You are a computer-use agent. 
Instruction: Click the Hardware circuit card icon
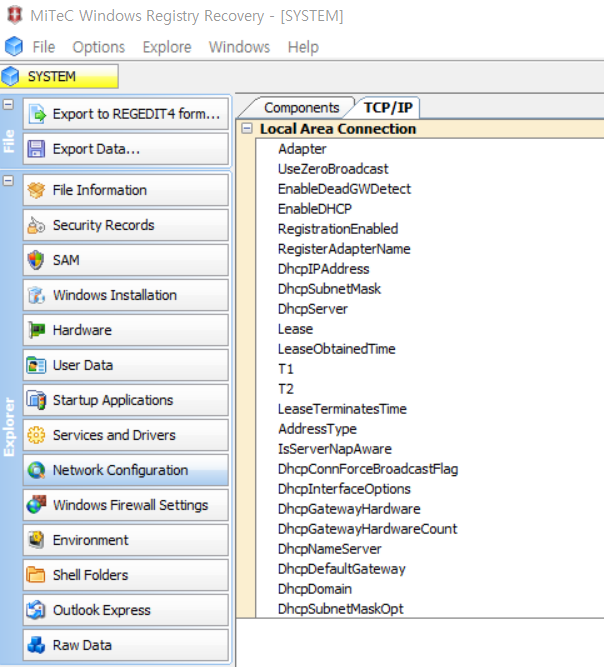36,330
